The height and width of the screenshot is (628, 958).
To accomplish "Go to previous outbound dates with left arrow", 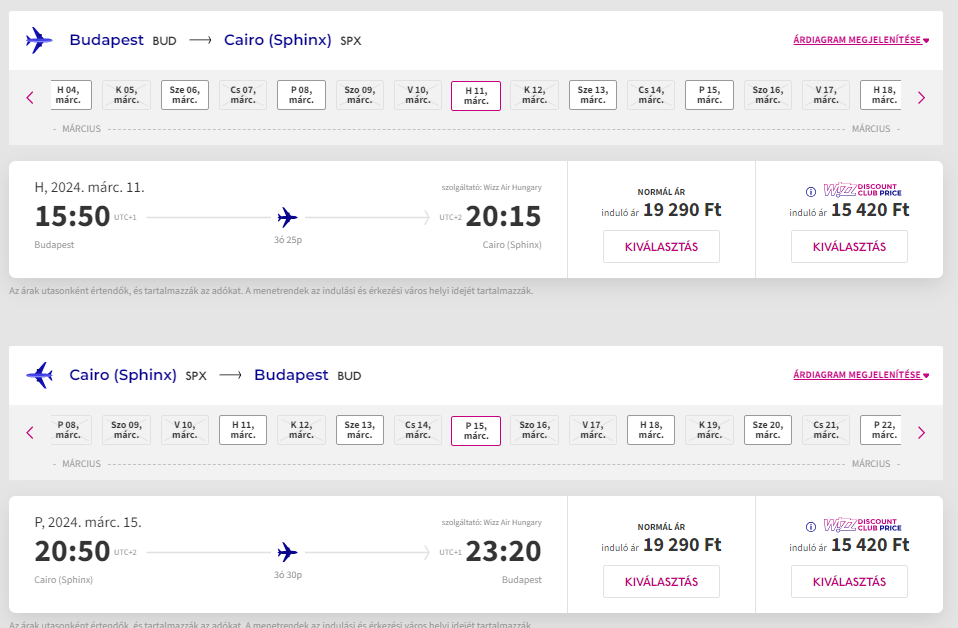I will pos(30,97).
